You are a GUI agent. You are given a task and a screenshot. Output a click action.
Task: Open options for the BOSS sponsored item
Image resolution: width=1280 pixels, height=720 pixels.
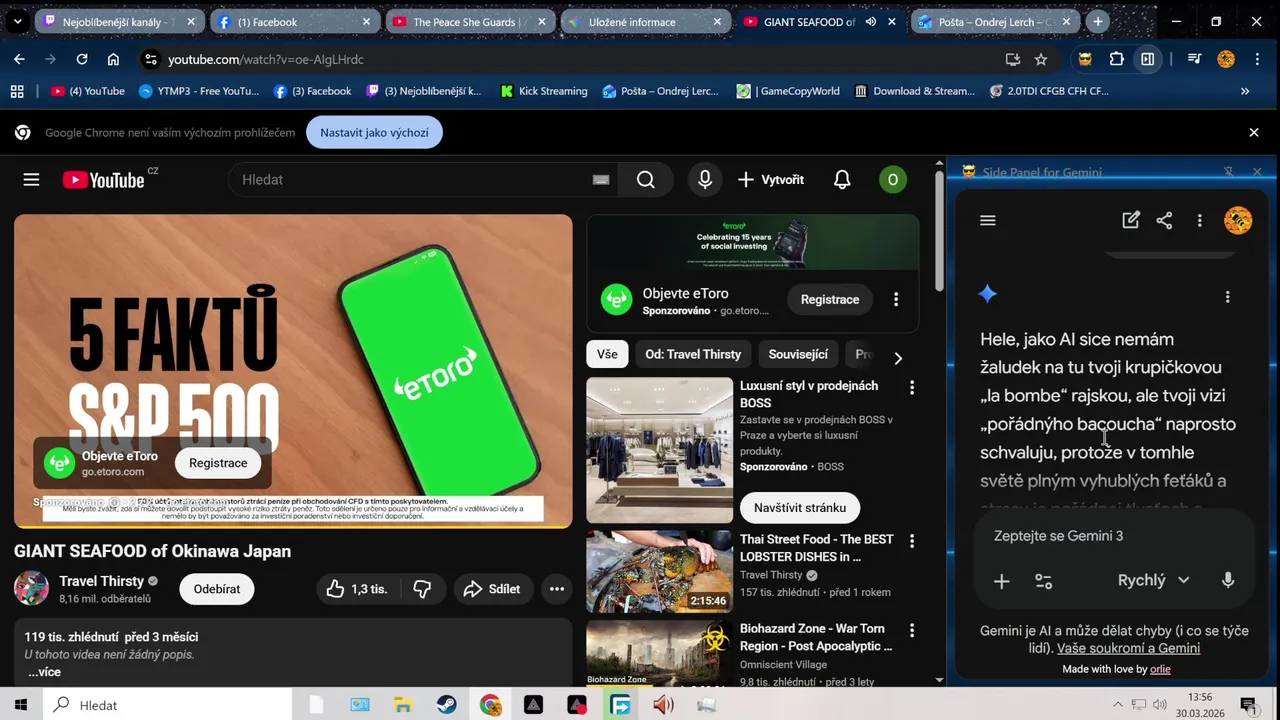click(911, 387)
